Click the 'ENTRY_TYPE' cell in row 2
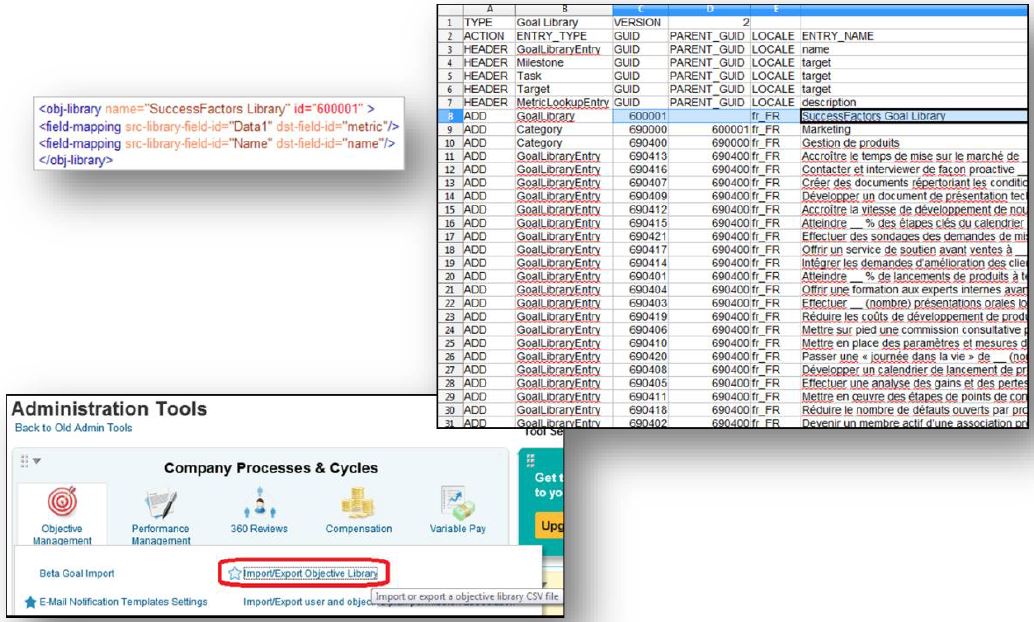The width and height of the screenshot is (1034, 622). click(x=564, y=36)
